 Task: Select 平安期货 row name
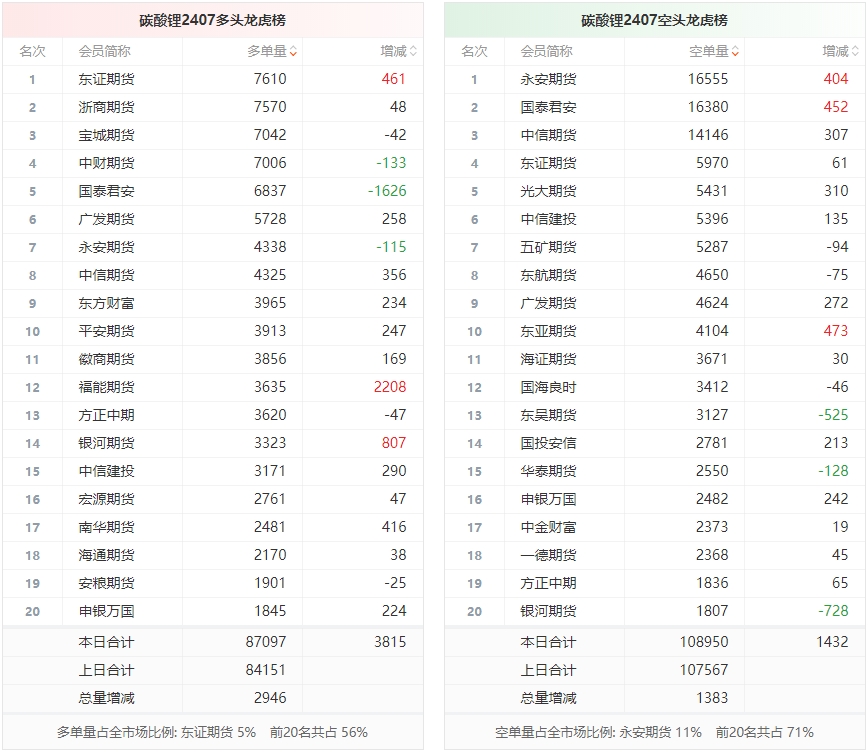106,331
